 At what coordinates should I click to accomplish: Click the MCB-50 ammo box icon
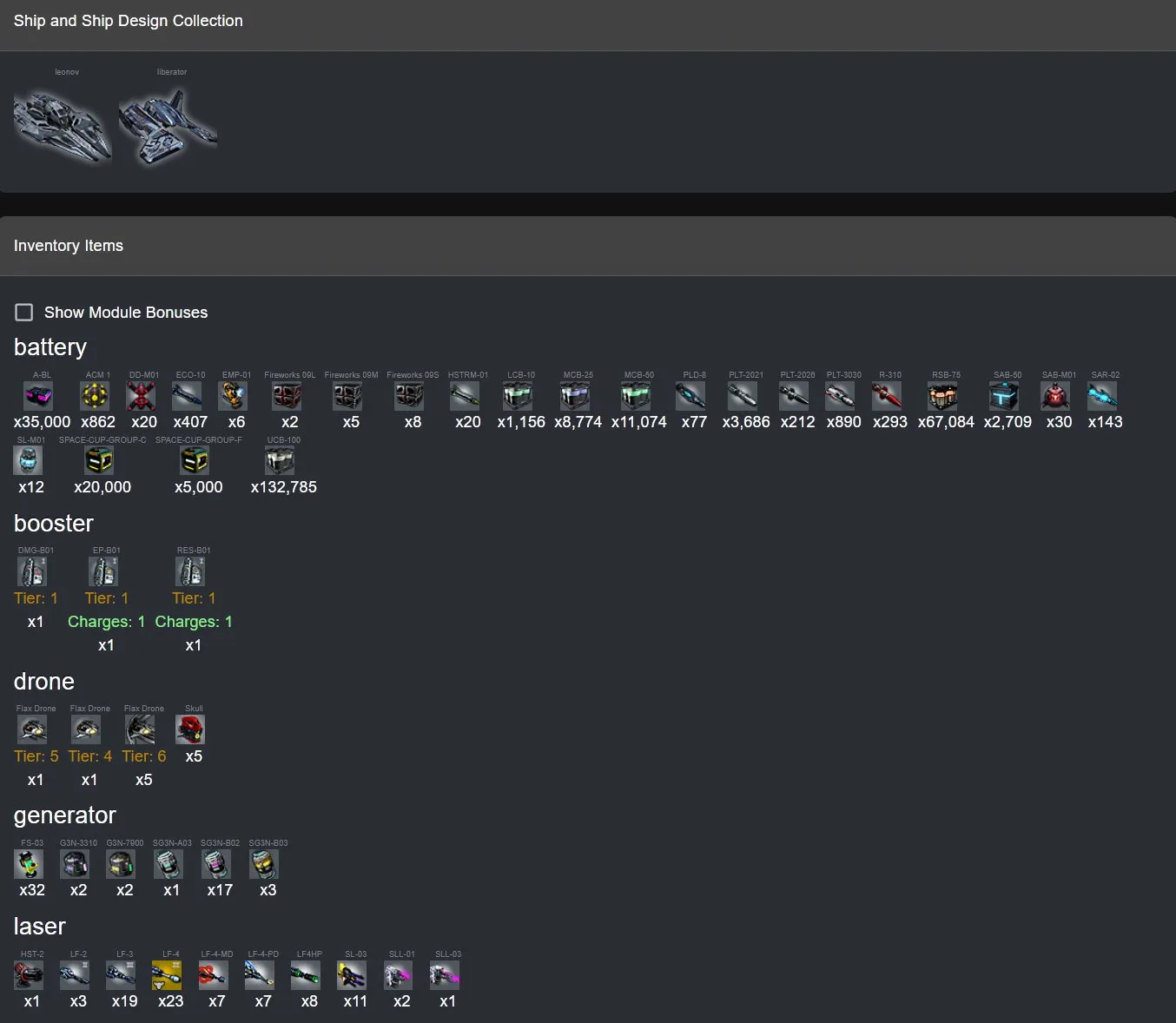pyautogui.click(x=636, y=396)
